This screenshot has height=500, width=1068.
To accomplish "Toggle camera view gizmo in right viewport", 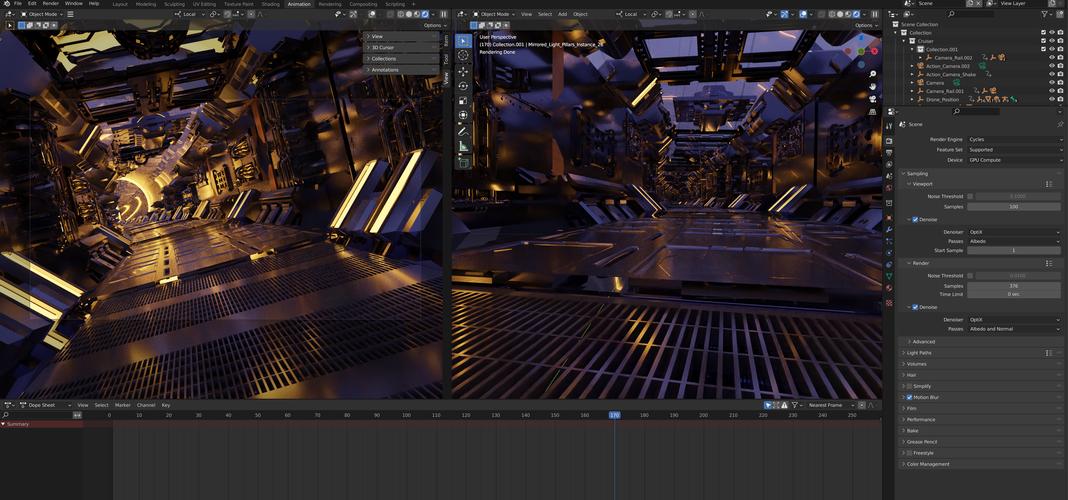I will [x=873, y=99].
